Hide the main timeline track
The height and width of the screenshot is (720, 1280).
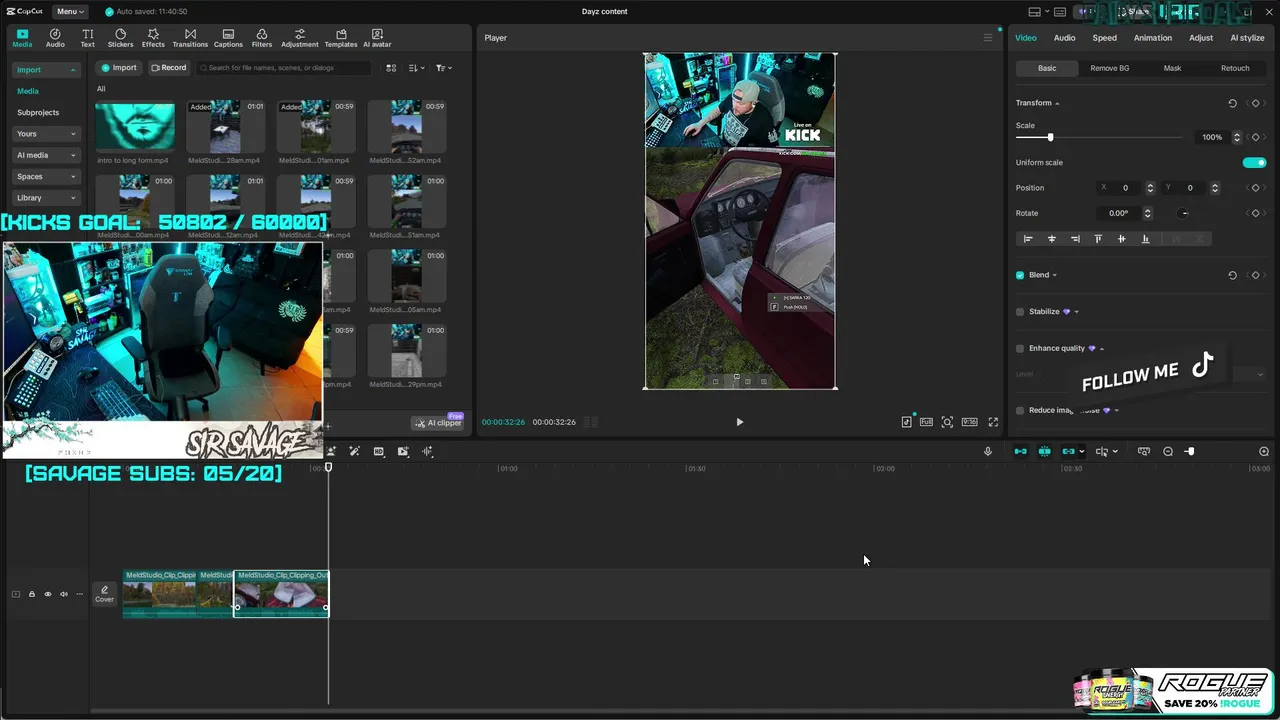tap(47, 594)
